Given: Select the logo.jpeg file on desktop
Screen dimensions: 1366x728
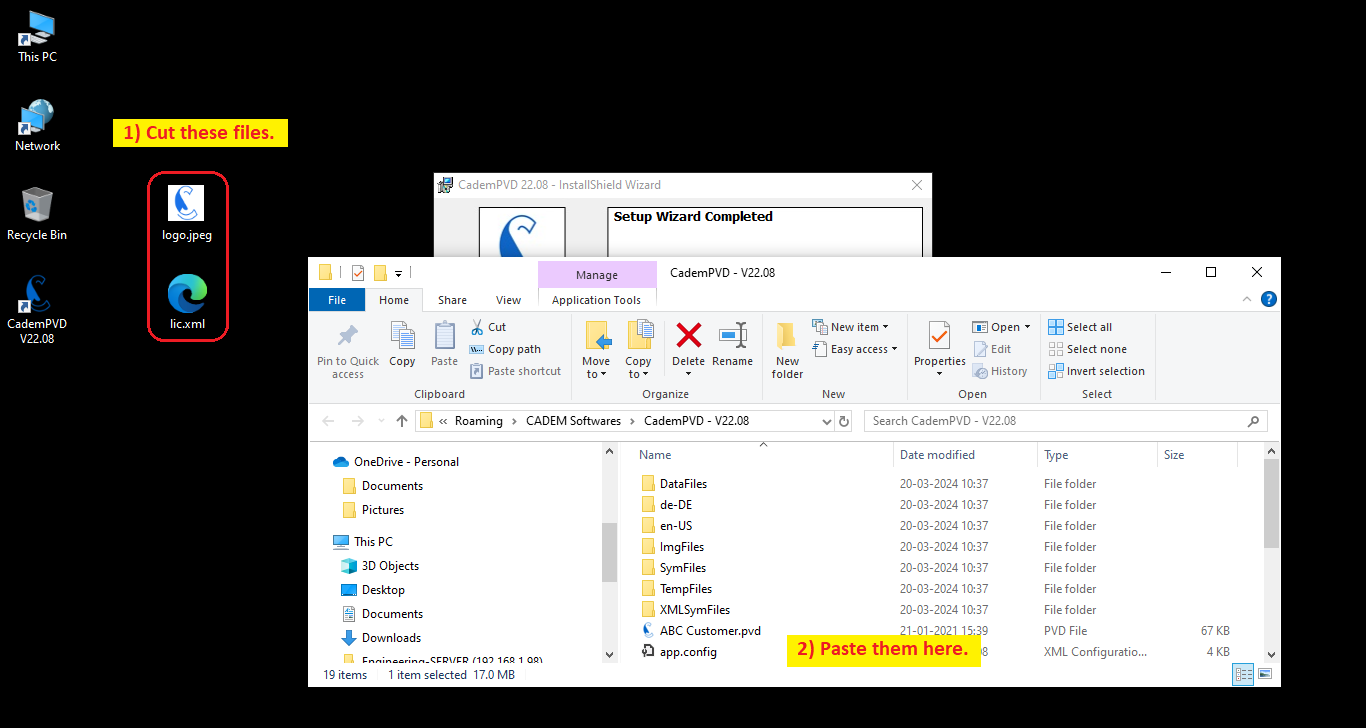Looking at the screenshot, I should (x=187, y=213).
